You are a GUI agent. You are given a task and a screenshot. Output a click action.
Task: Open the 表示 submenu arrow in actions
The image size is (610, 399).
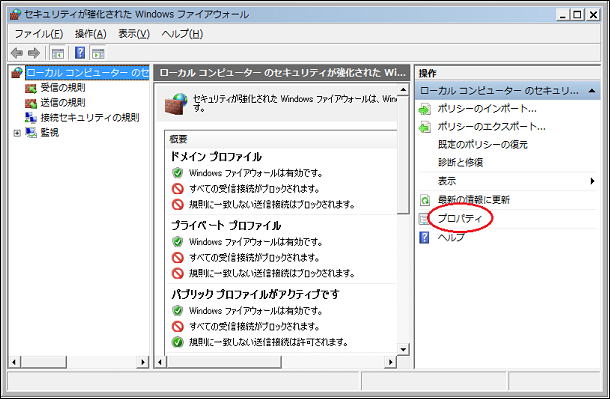pos(592,181)
